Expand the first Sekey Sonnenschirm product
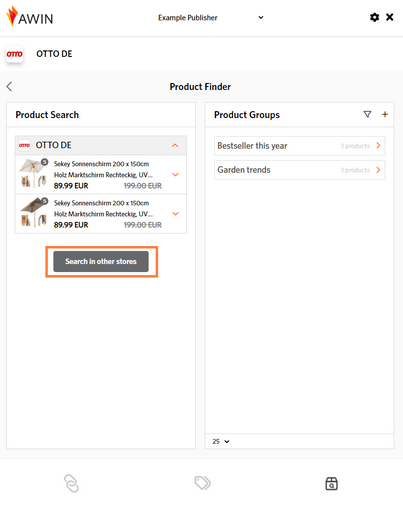The height and width of the screenshot is (505, 403). point(175,174)
